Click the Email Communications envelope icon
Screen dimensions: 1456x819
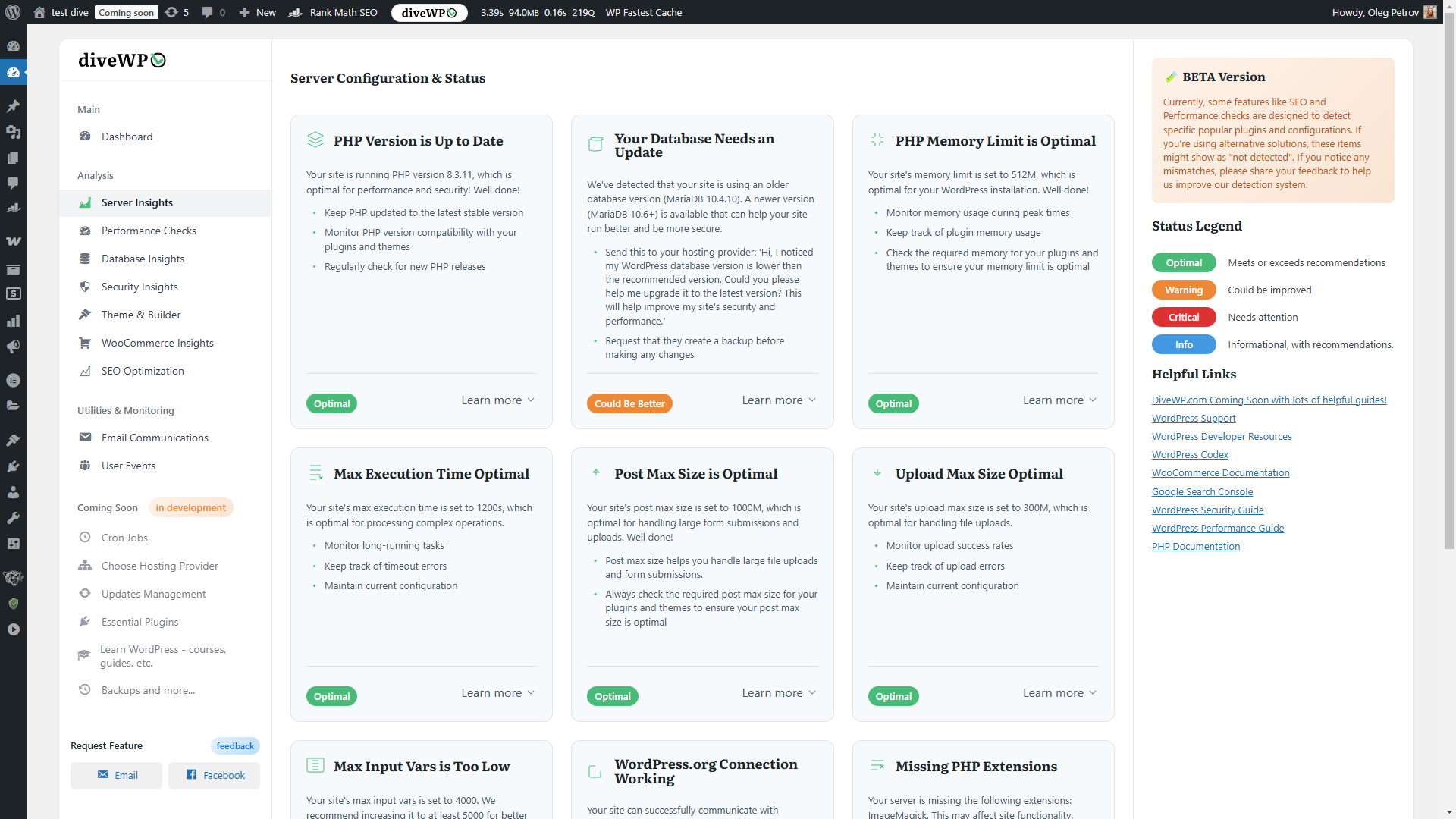pos(85,438)
